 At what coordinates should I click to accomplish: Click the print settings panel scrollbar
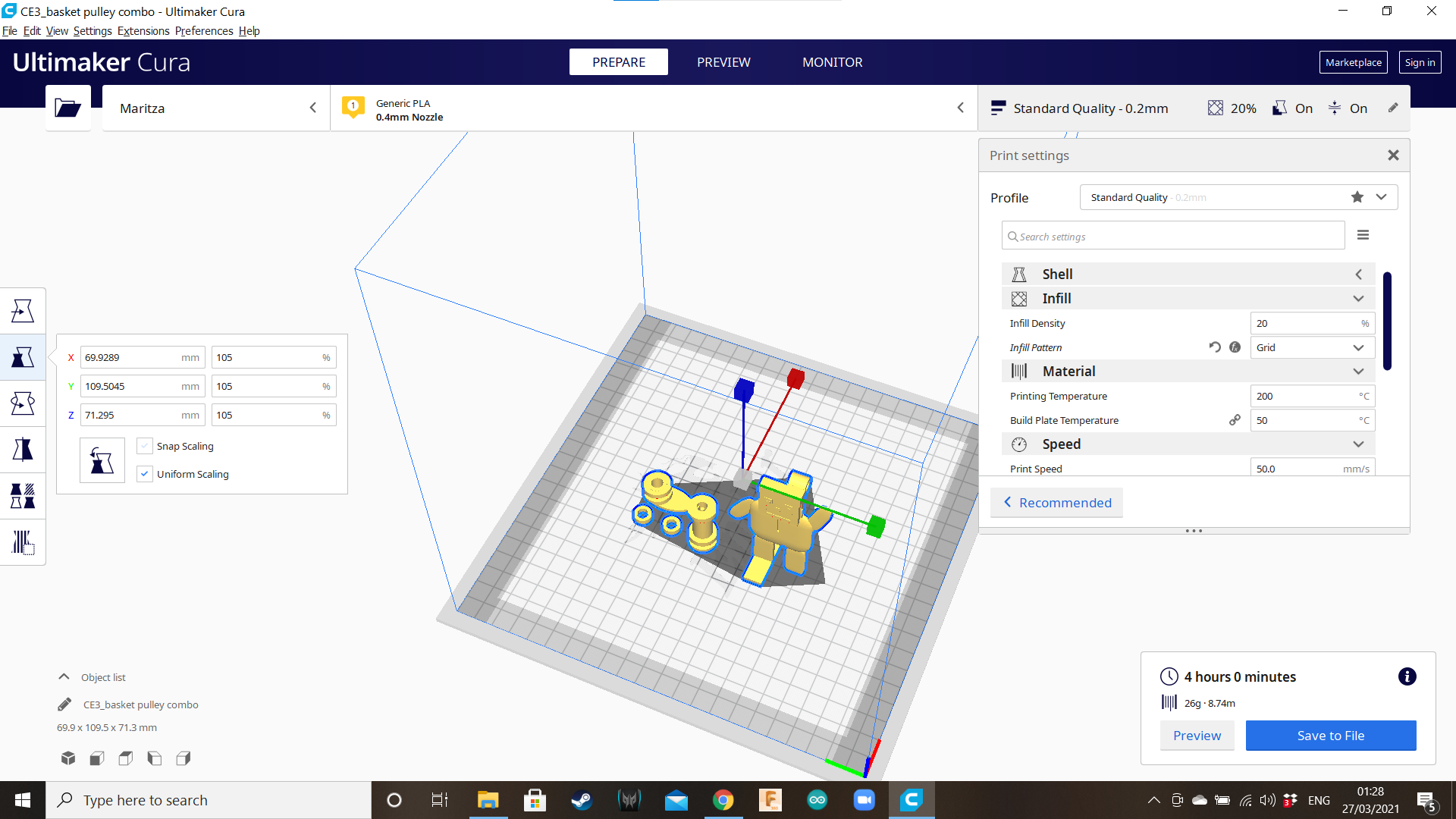1387,322
